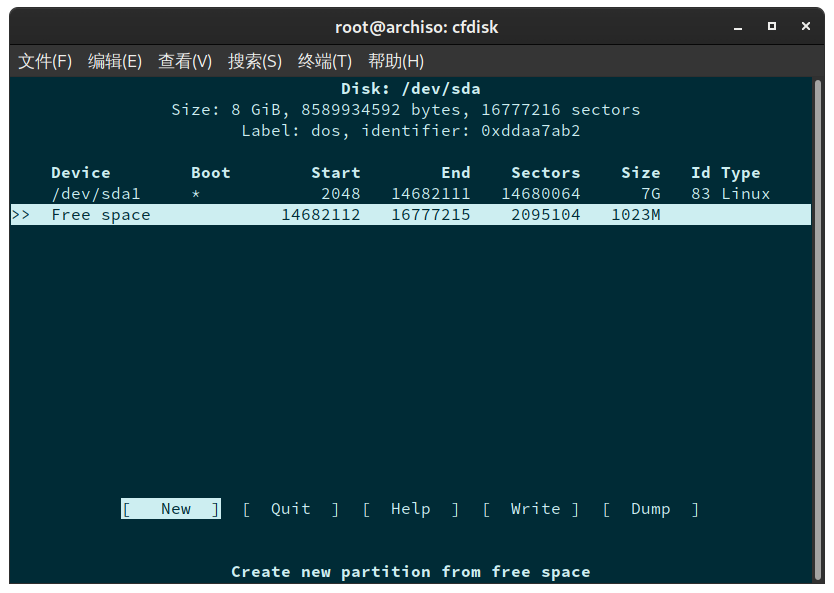Select the Dump option
This screenshot has width=834, height=593.
pos(650,509)
